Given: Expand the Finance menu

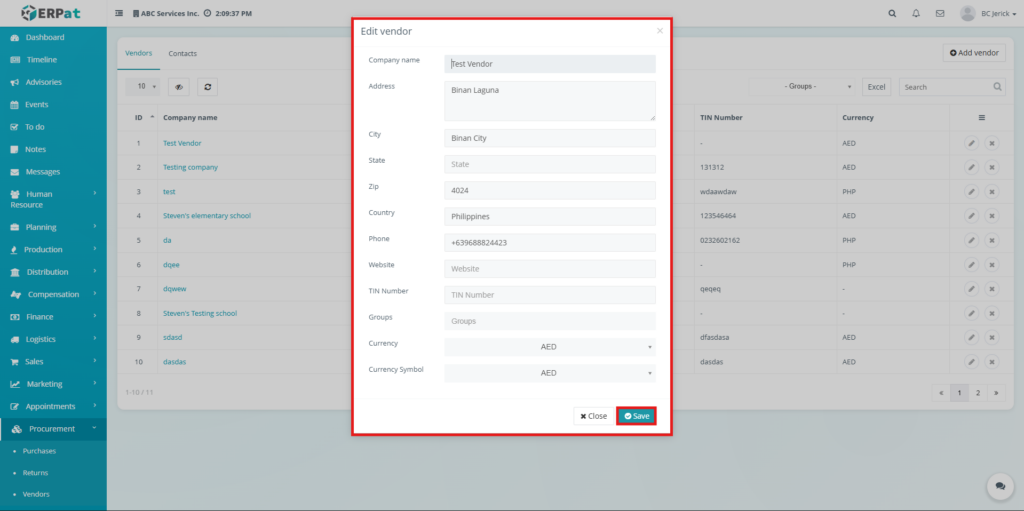Looking at the screenshot, I should coord(53,317).
